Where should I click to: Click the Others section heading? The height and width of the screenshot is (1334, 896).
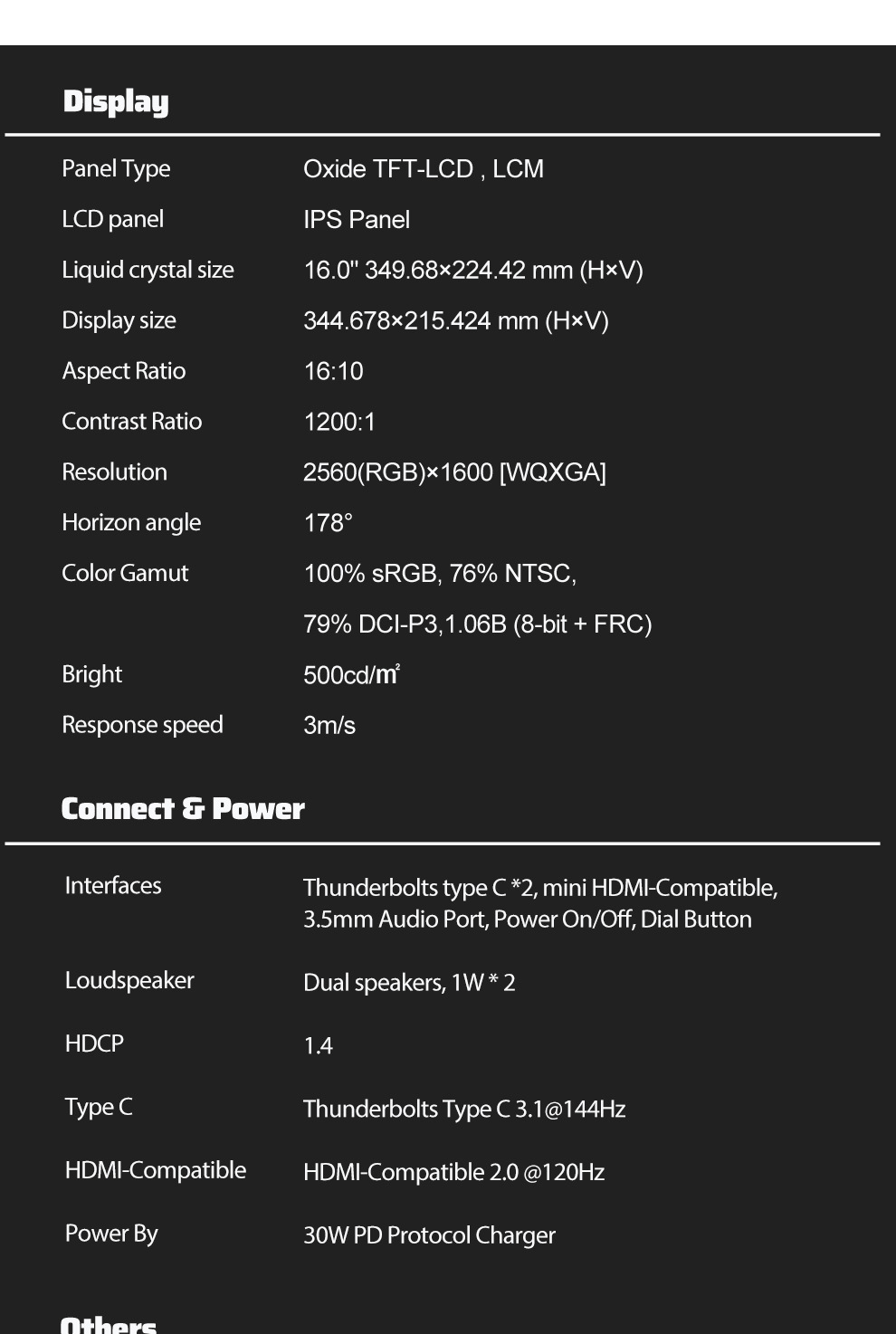[x=109, y=1323]
